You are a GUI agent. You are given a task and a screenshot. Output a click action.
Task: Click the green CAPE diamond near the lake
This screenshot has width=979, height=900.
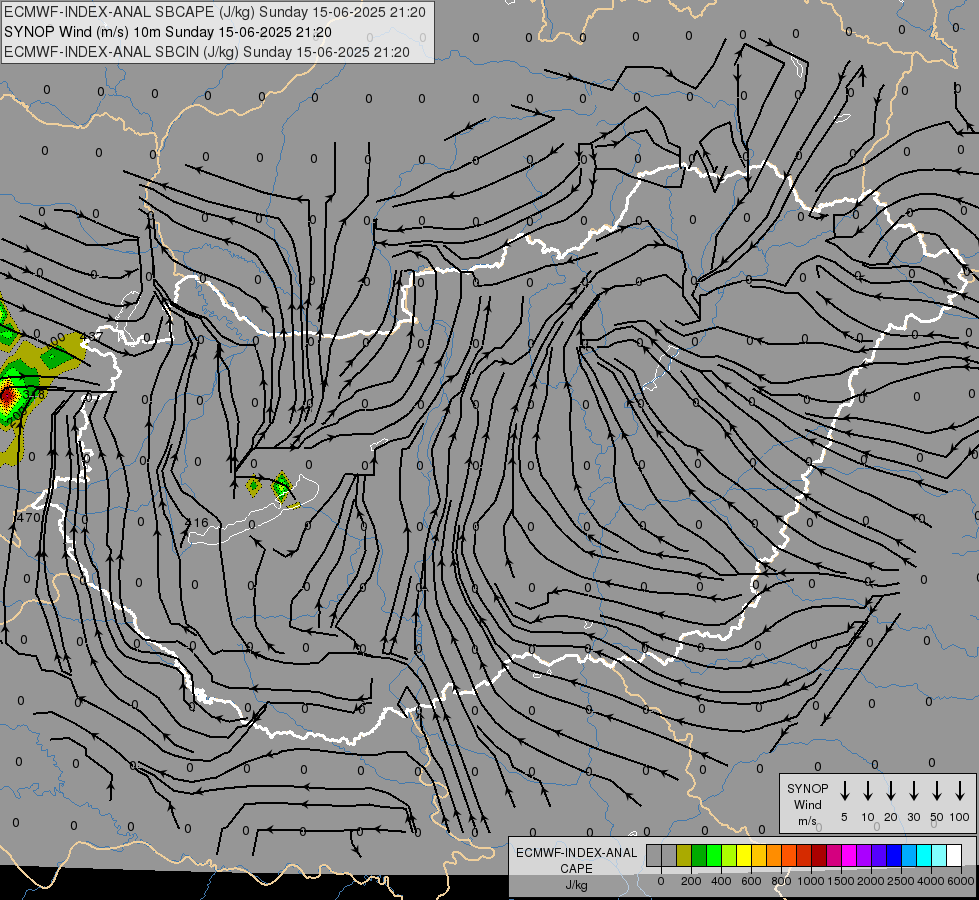pyautogui.click(x=282, y=485)
